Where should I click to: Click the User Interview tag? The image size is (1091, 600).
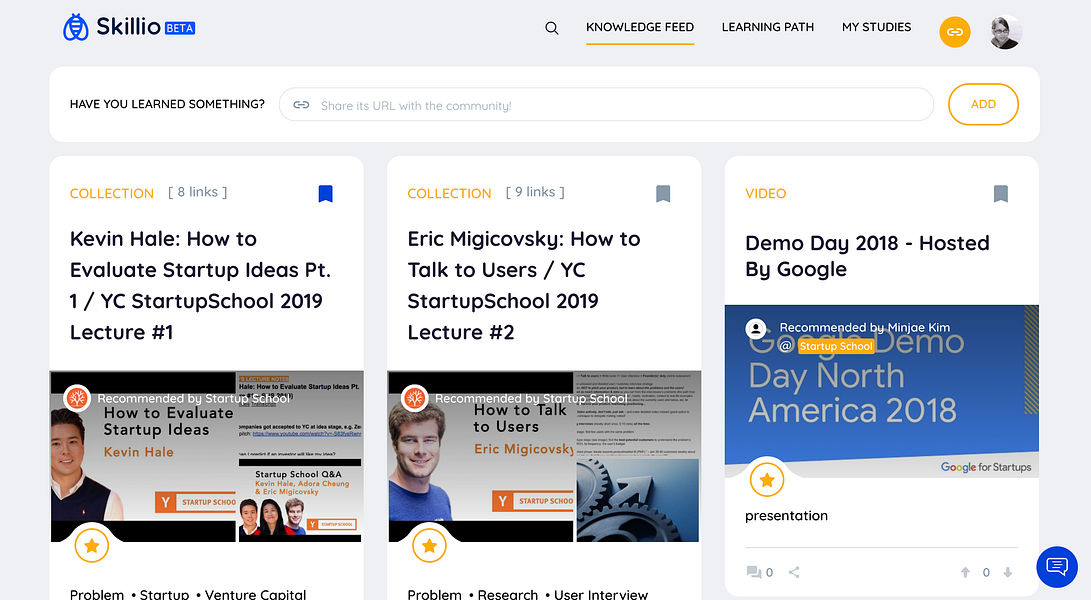tap(601, 594)
